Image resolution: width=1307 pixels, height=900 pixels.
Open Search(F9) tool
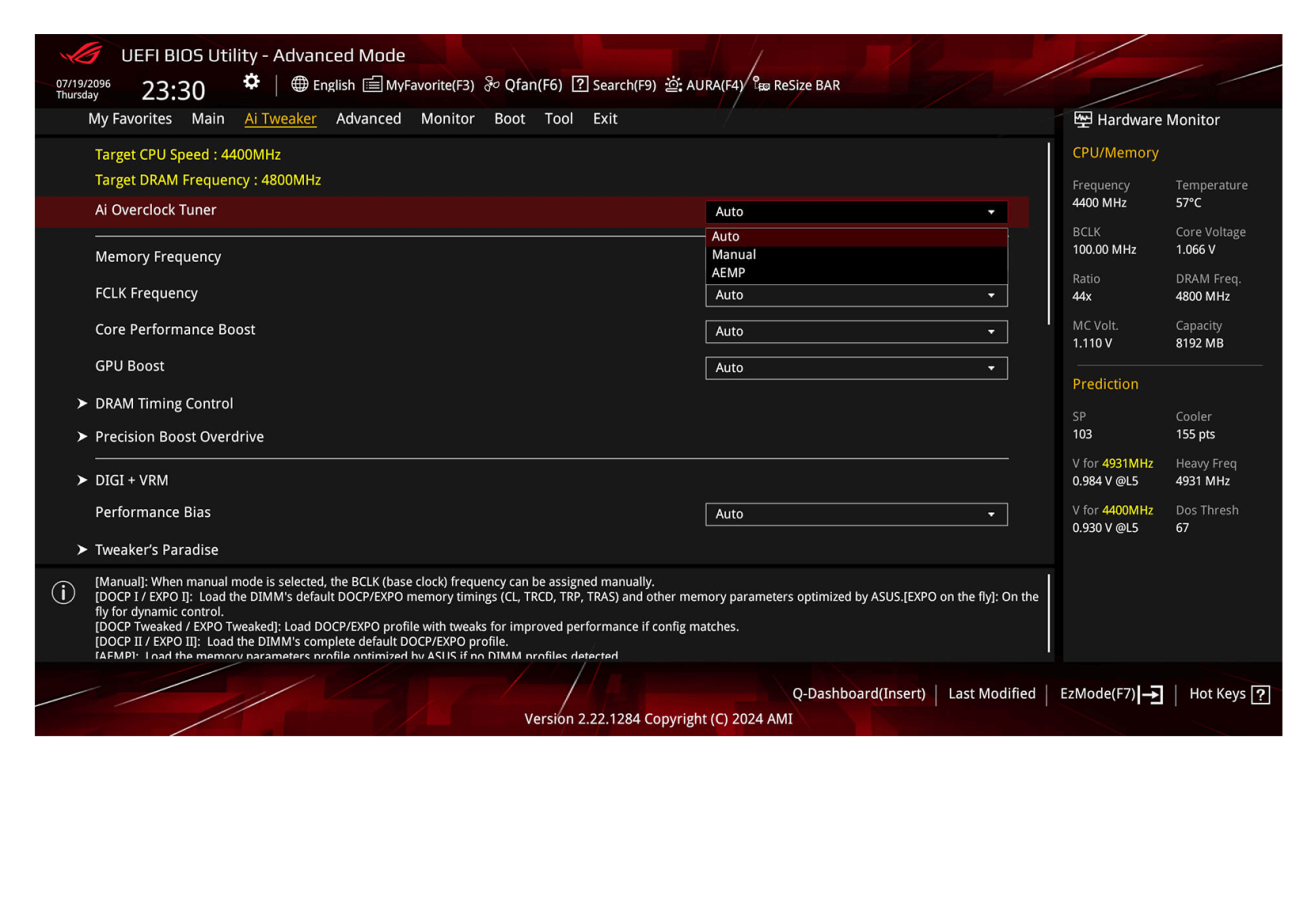pos(614,84)
